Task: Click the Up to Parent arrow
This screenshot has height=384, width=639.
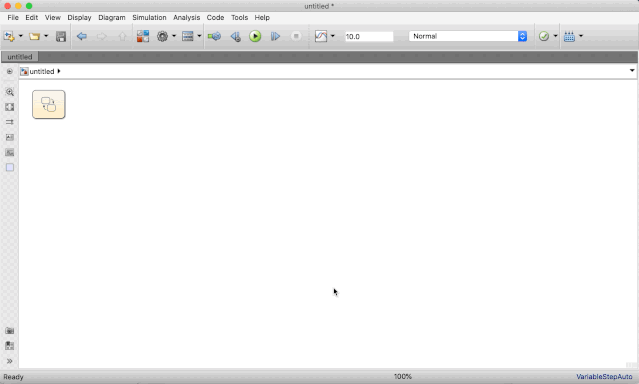Action: (x=122, y=36)
